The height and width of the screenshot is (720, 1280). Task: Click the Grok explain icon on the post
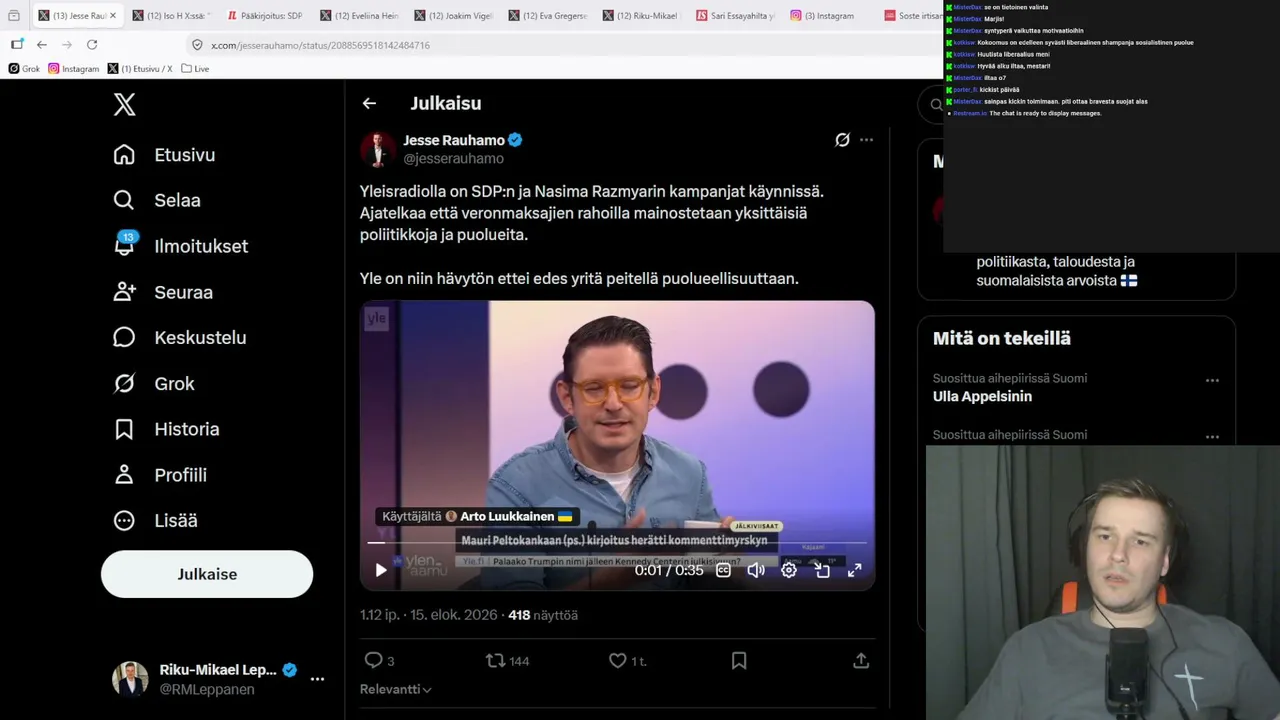point(842,140)
